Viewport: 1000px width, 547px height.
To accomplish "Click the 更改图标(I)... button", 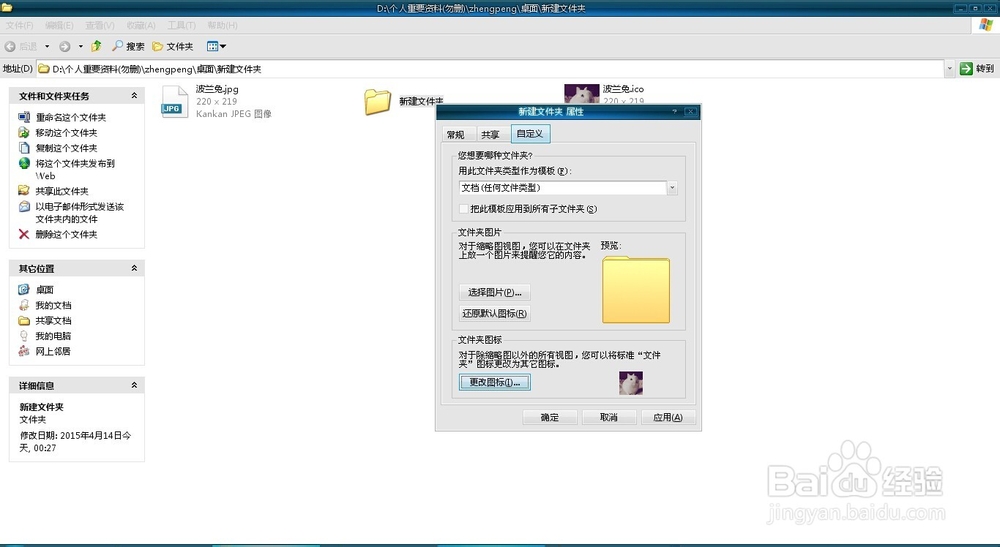I will click(495, 383).
